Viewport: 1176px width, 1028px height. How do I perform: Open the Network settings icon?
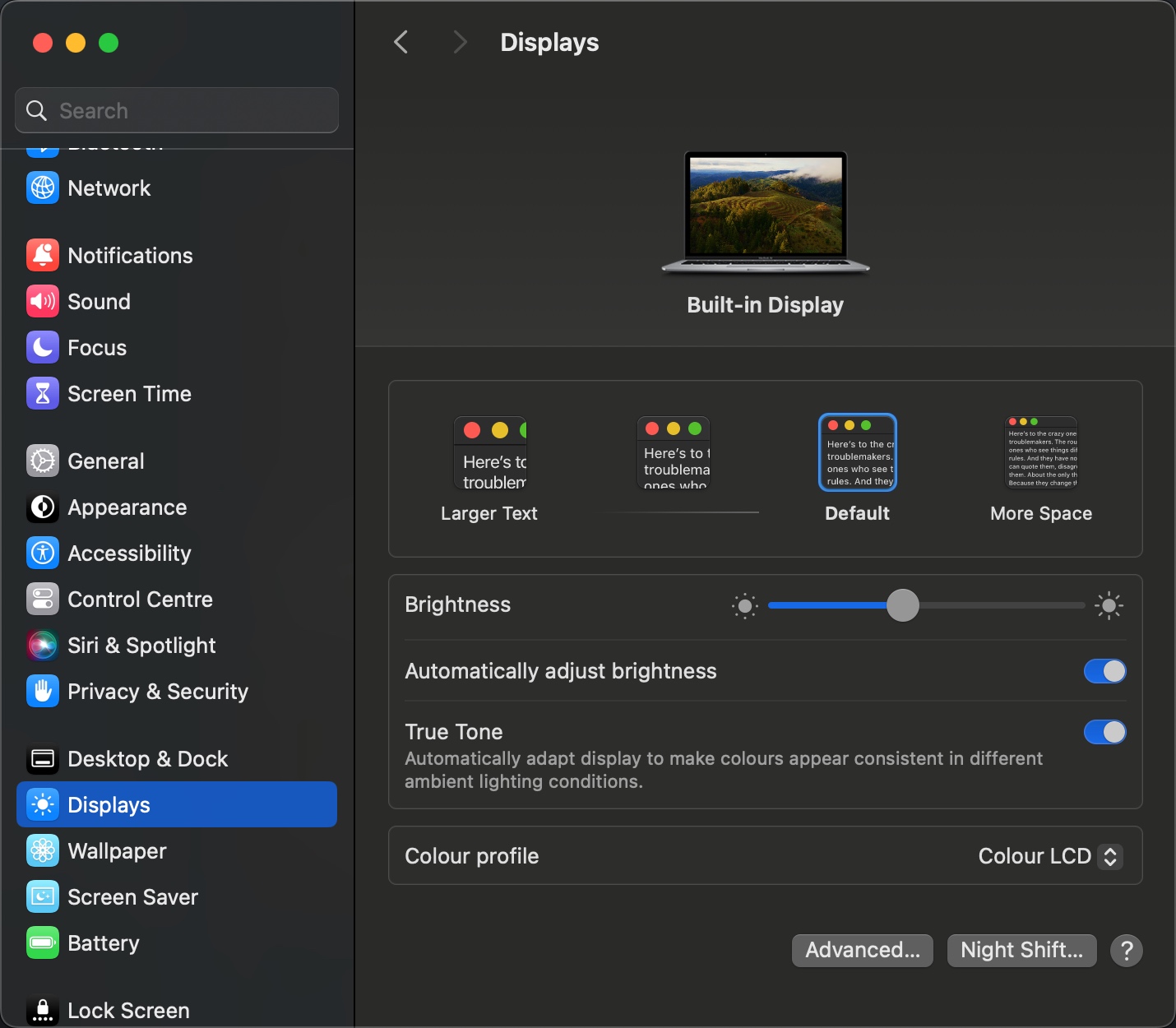[x=43, y=188]
